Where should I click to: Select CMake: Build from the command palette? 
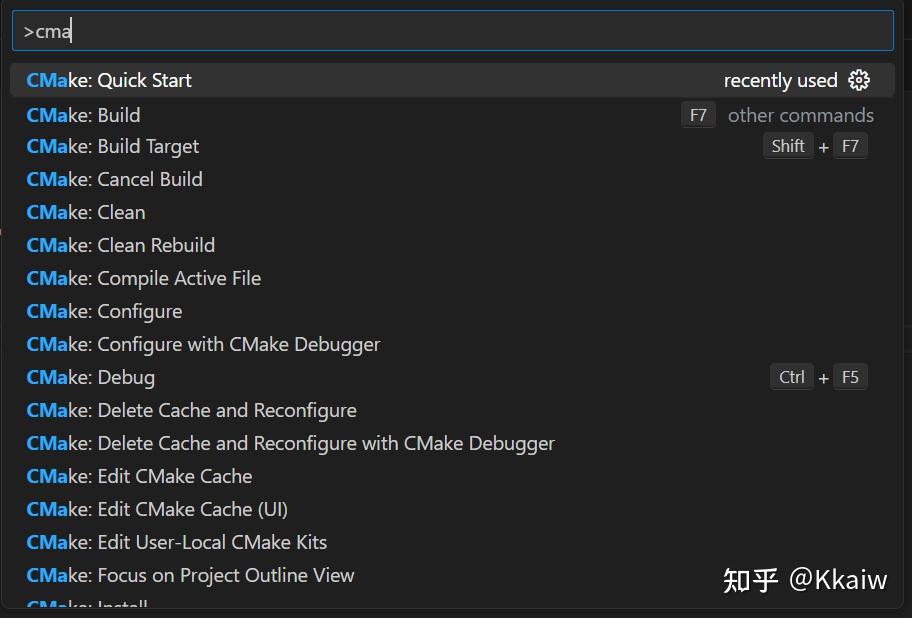84,115
